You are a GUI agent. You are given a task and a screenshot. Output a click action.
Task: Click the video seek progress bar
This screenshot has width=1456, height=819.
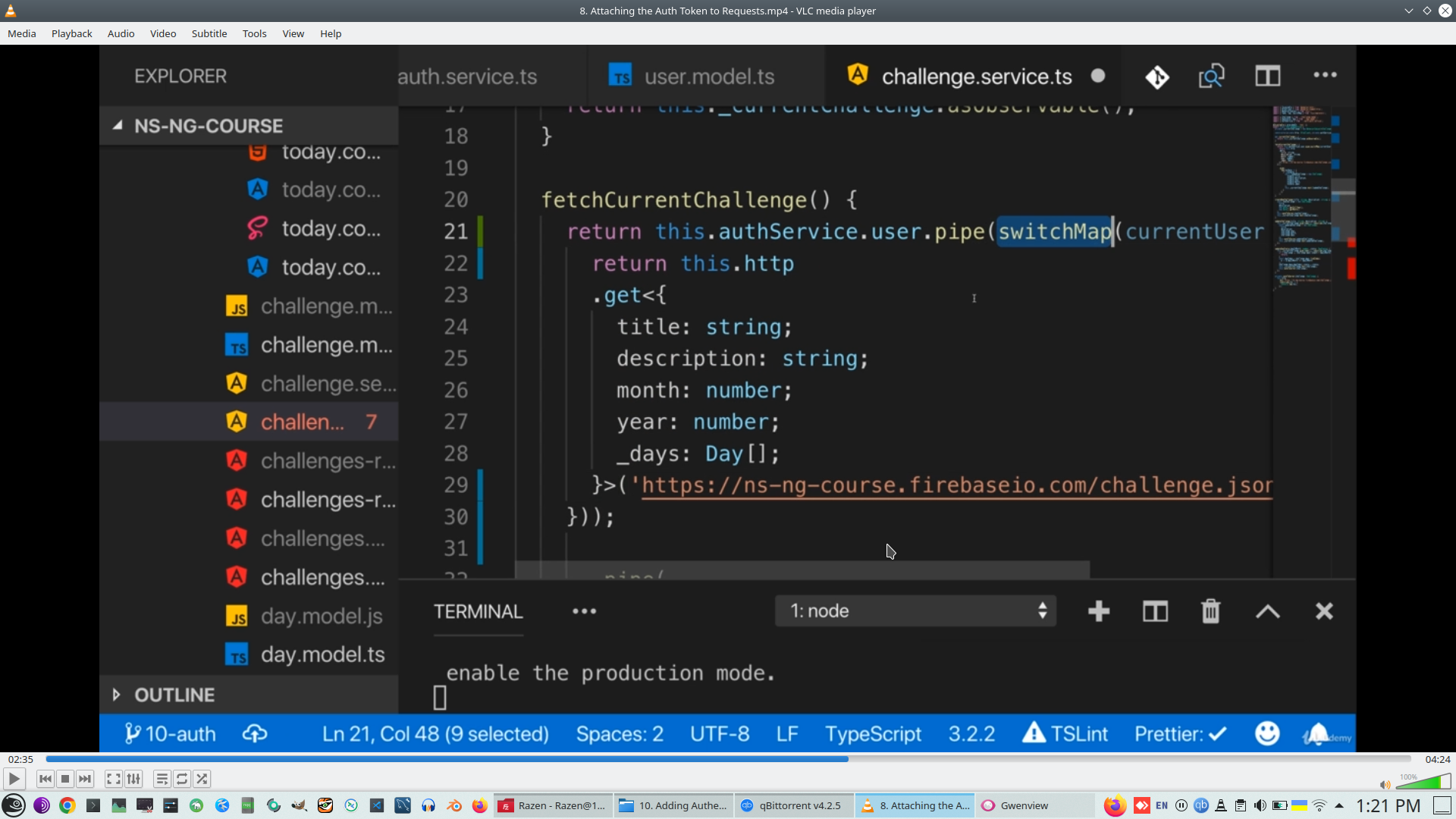pos(728,759)
